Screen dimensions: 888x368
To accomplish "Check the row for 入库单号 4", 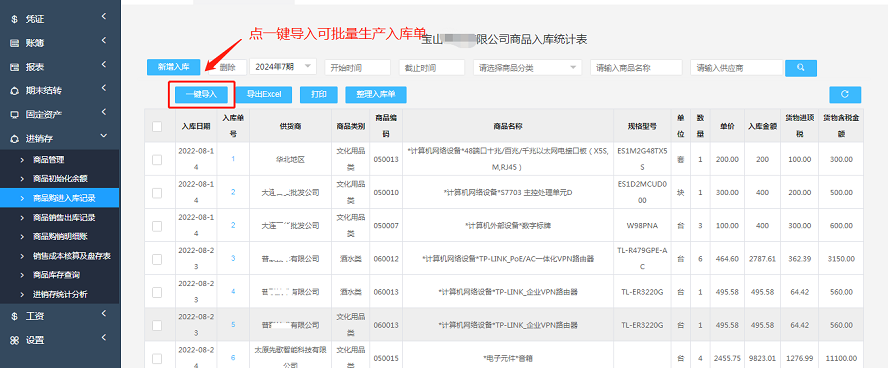I will [157, 292].
